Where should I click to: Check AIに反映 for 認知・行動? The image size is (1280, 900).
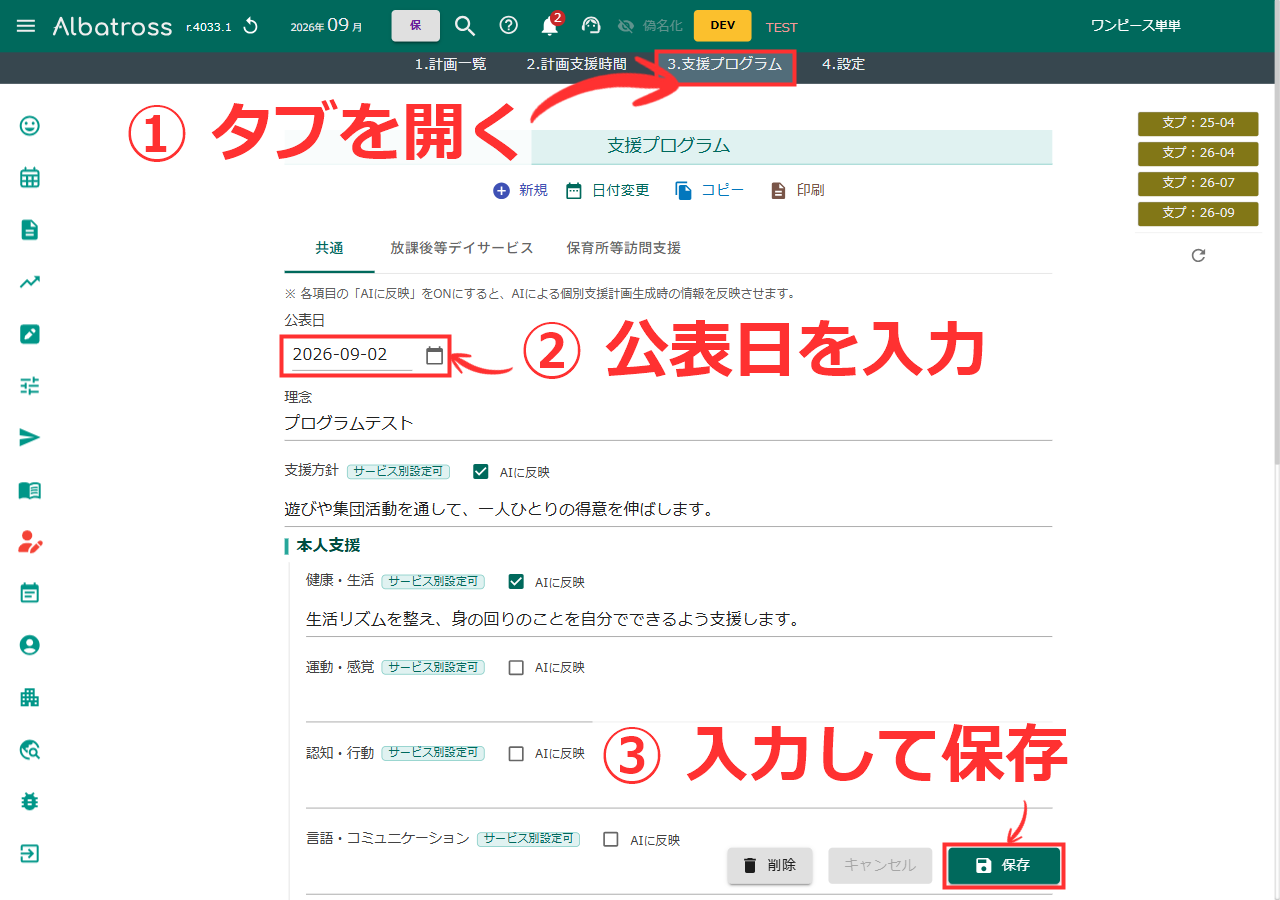point(516,753)
